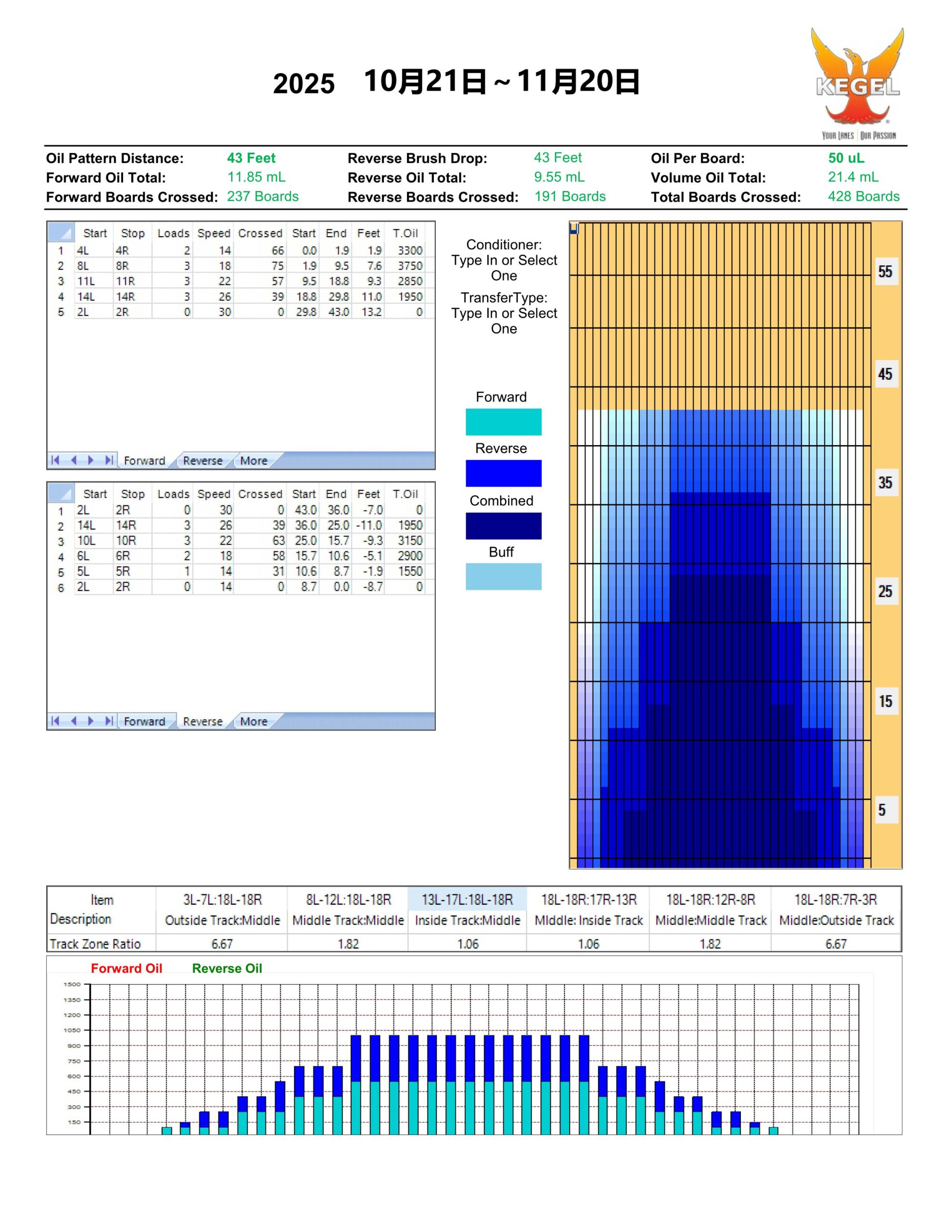Switch to Forward tab in lower table
Image resolution: width=952 pixels, height=1232 pixels.
[144, 721]
